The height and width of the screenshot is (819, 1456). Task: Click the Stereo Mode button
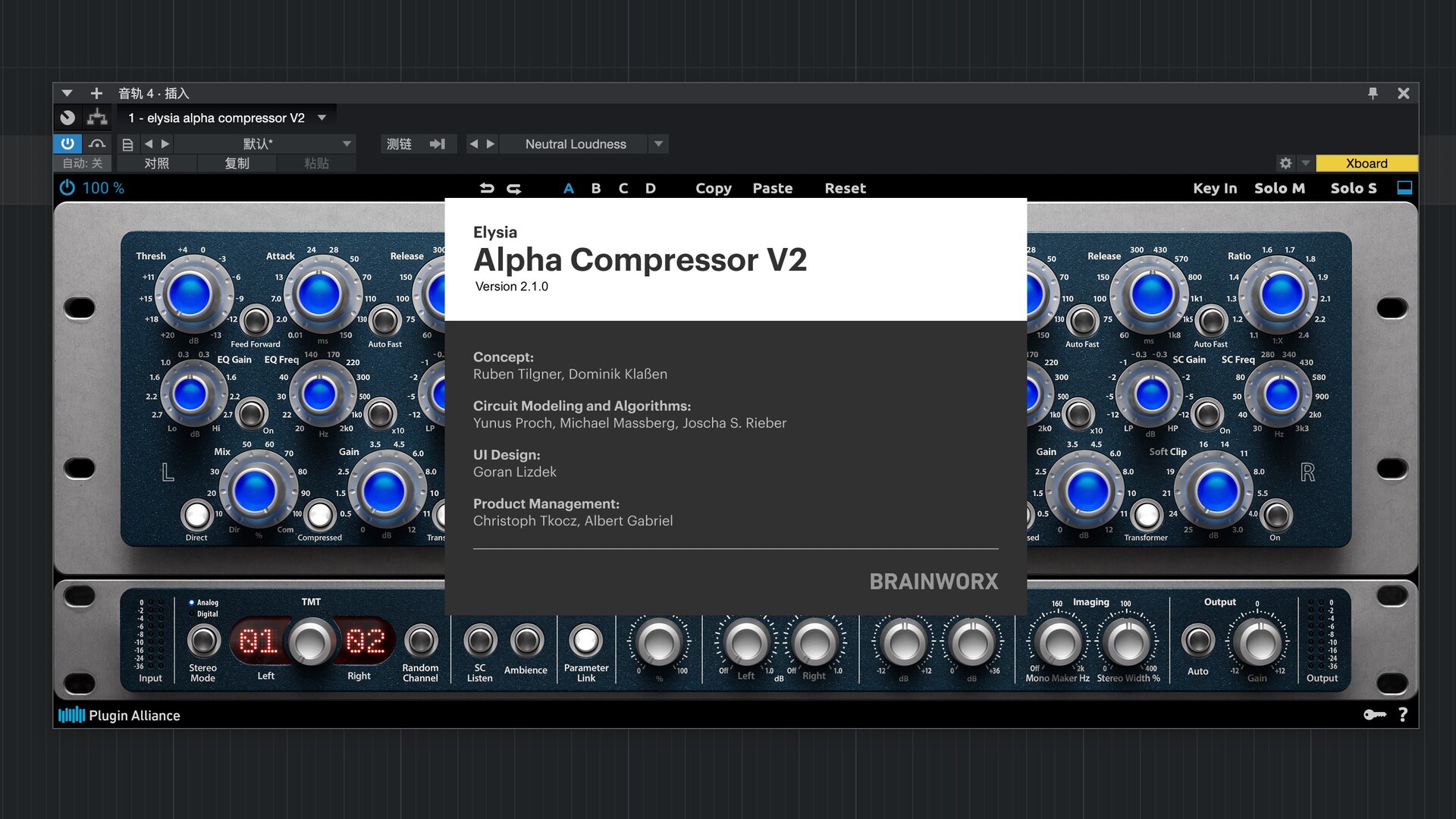(x=203, y=641)
